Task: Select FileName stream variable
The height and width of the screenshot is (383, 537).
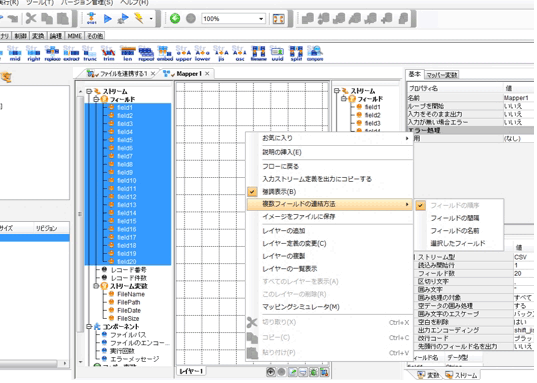Action: pos(131,294)
